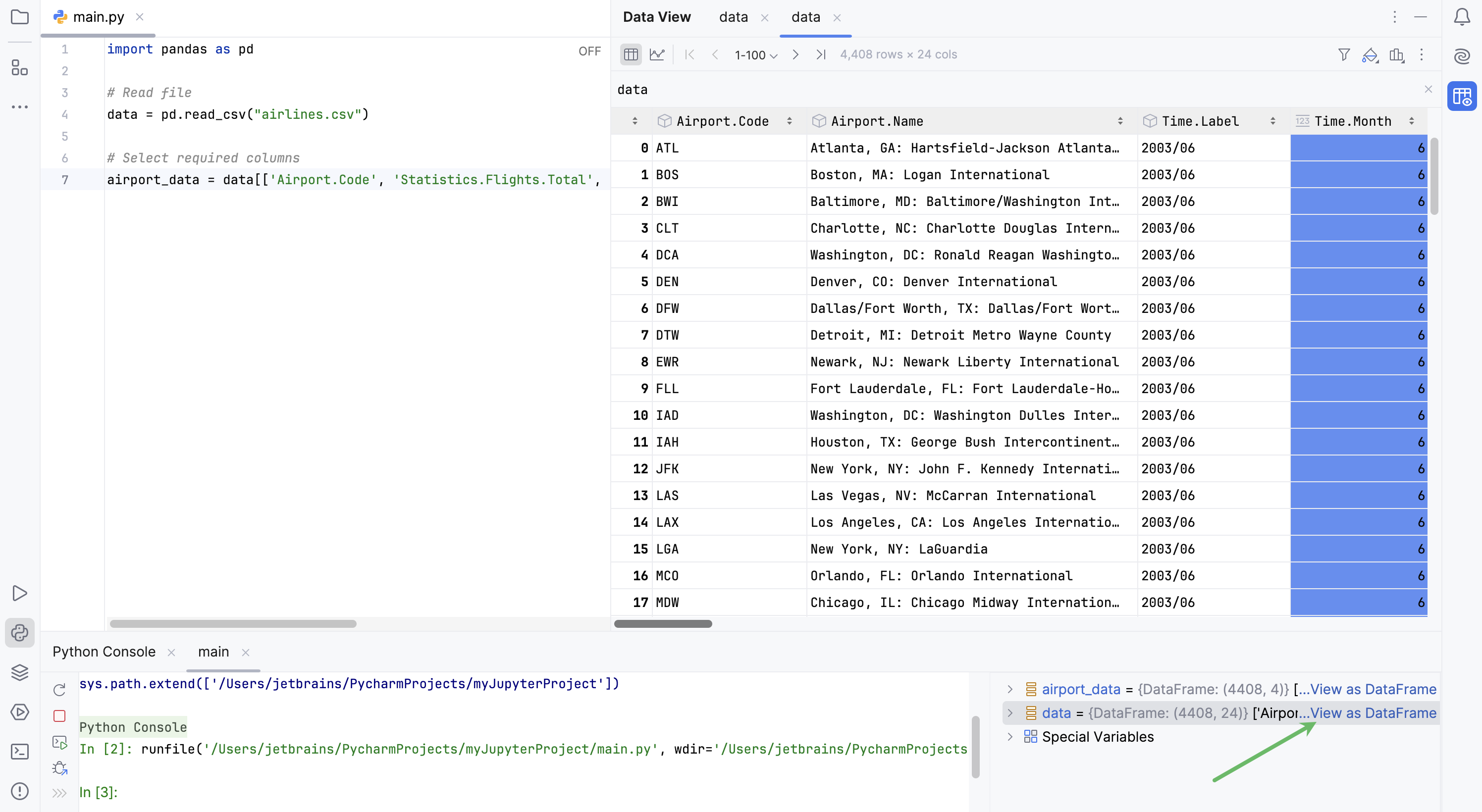Rerun the Python Console with the restart icon
The image size is (1482, 812).
click(x=59, y=690)
